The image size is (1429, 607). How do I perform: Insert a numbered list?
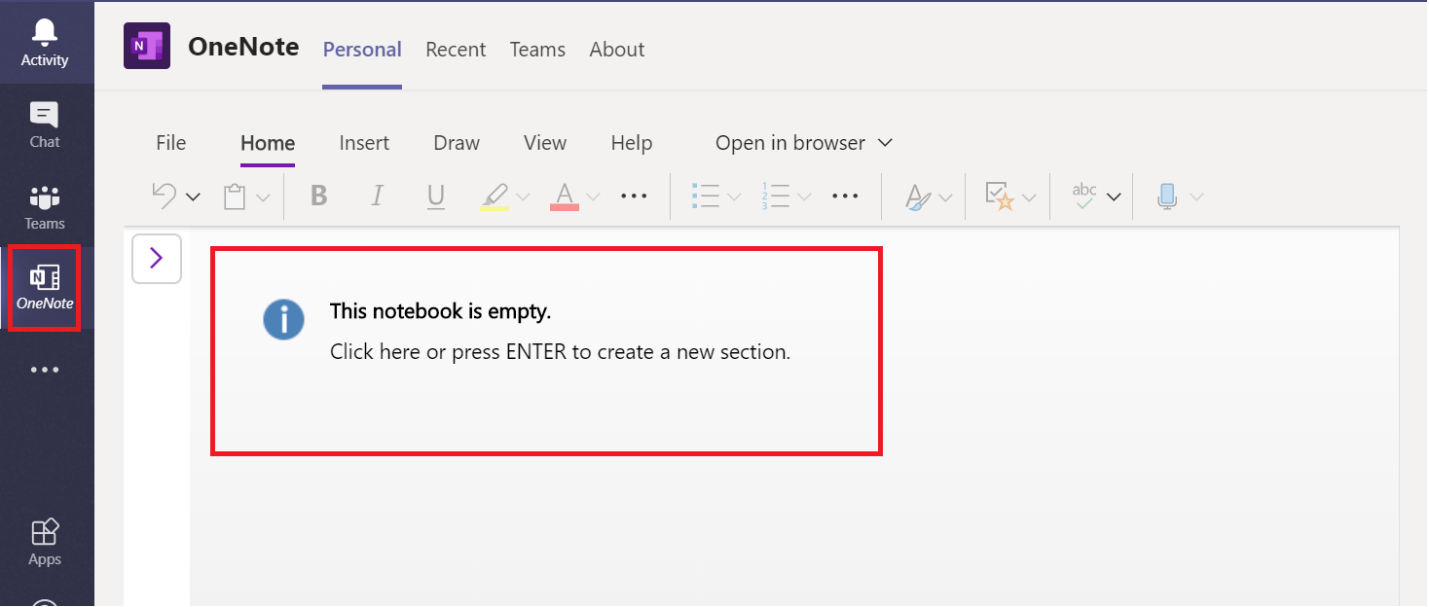pos(776,196)
